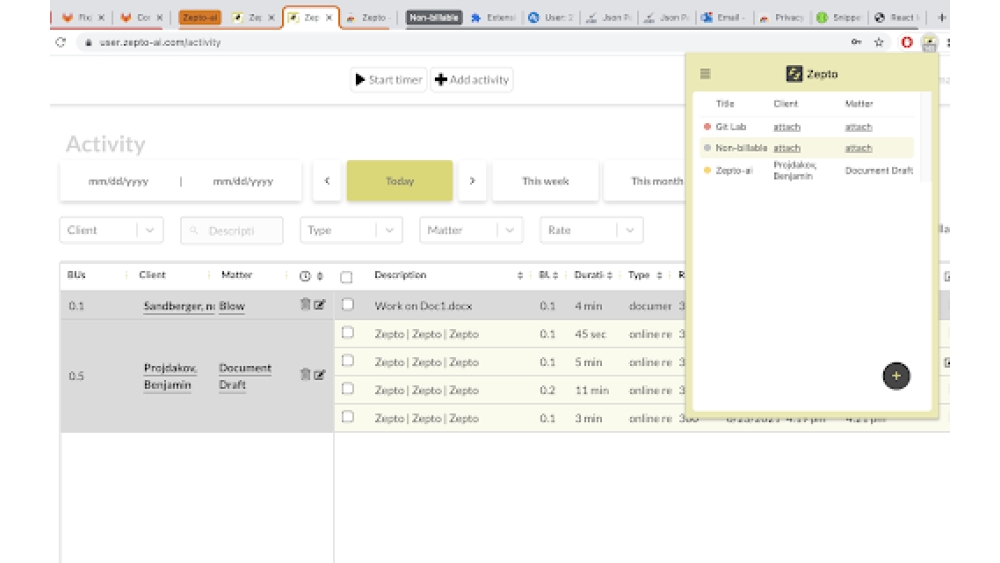Toggle the select-all checkbox in table header
This screenshot has height=563, width=1000.
(x=346, y=277)
